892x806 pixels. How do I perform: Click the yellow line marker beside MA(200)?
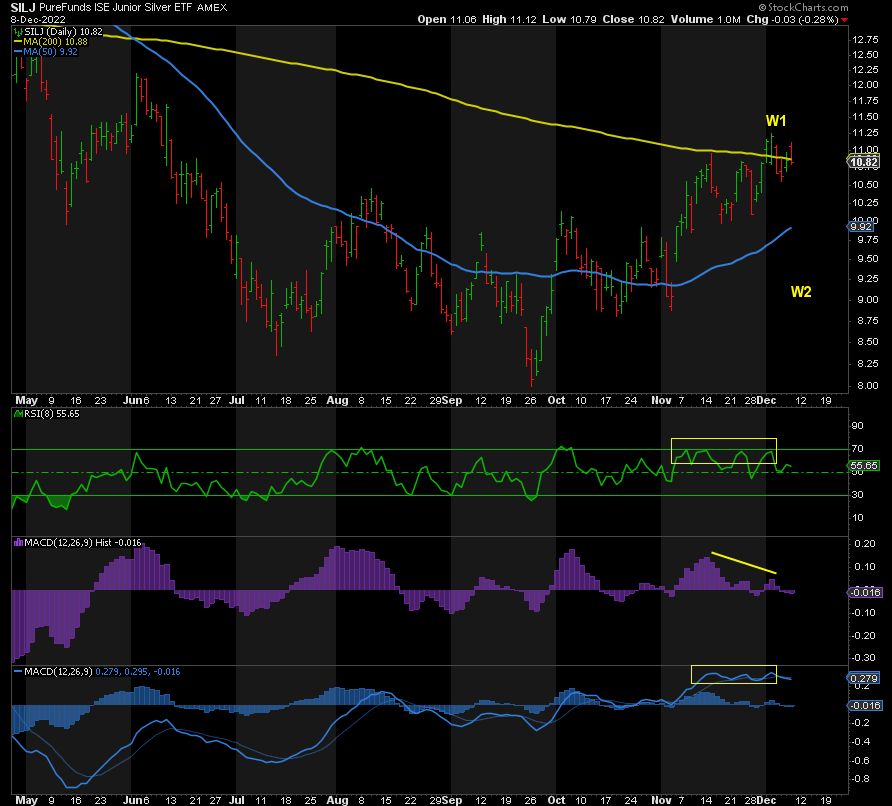18,42
